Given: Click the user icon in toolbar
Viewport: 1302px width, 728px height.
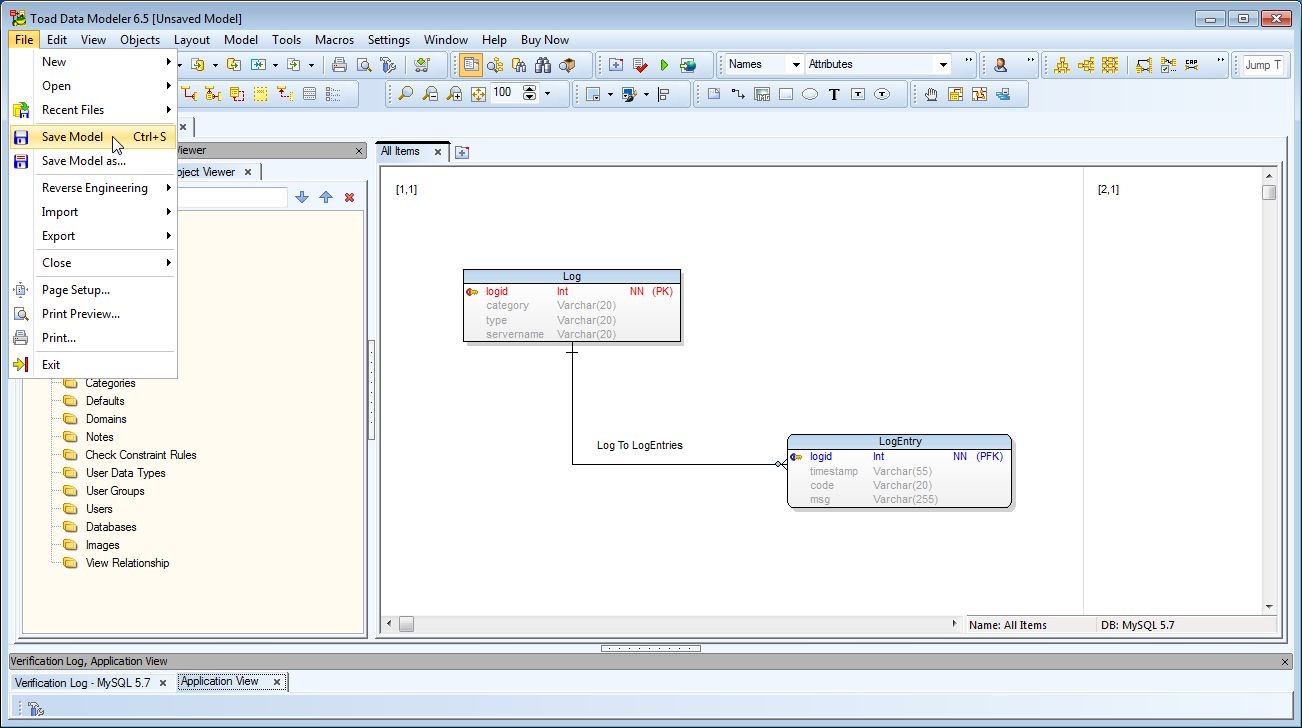Looking at the screenshot, I should [x=1000, y=65].
